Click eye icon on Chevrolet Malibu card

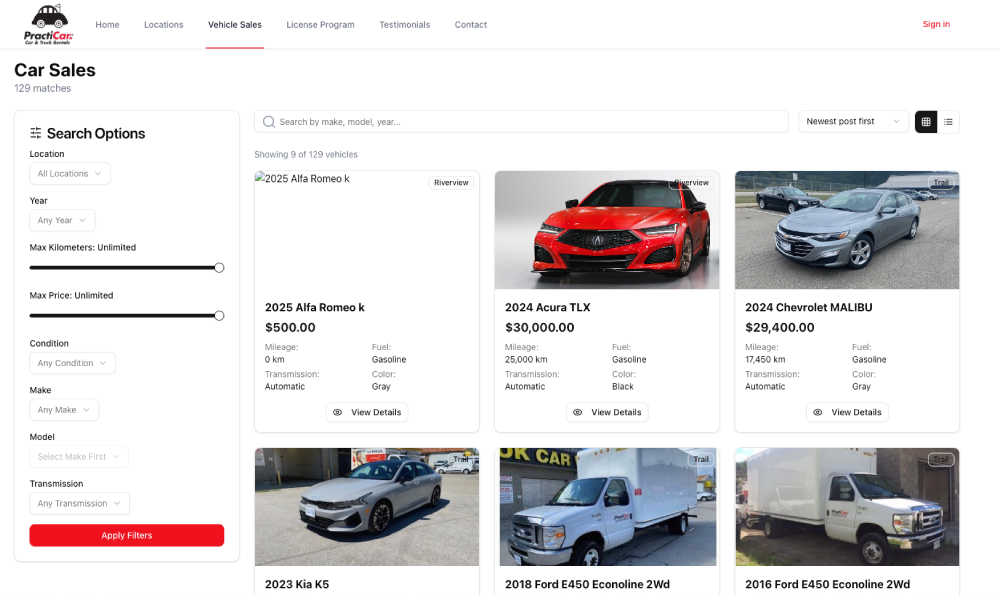click(x=817, y=412)
